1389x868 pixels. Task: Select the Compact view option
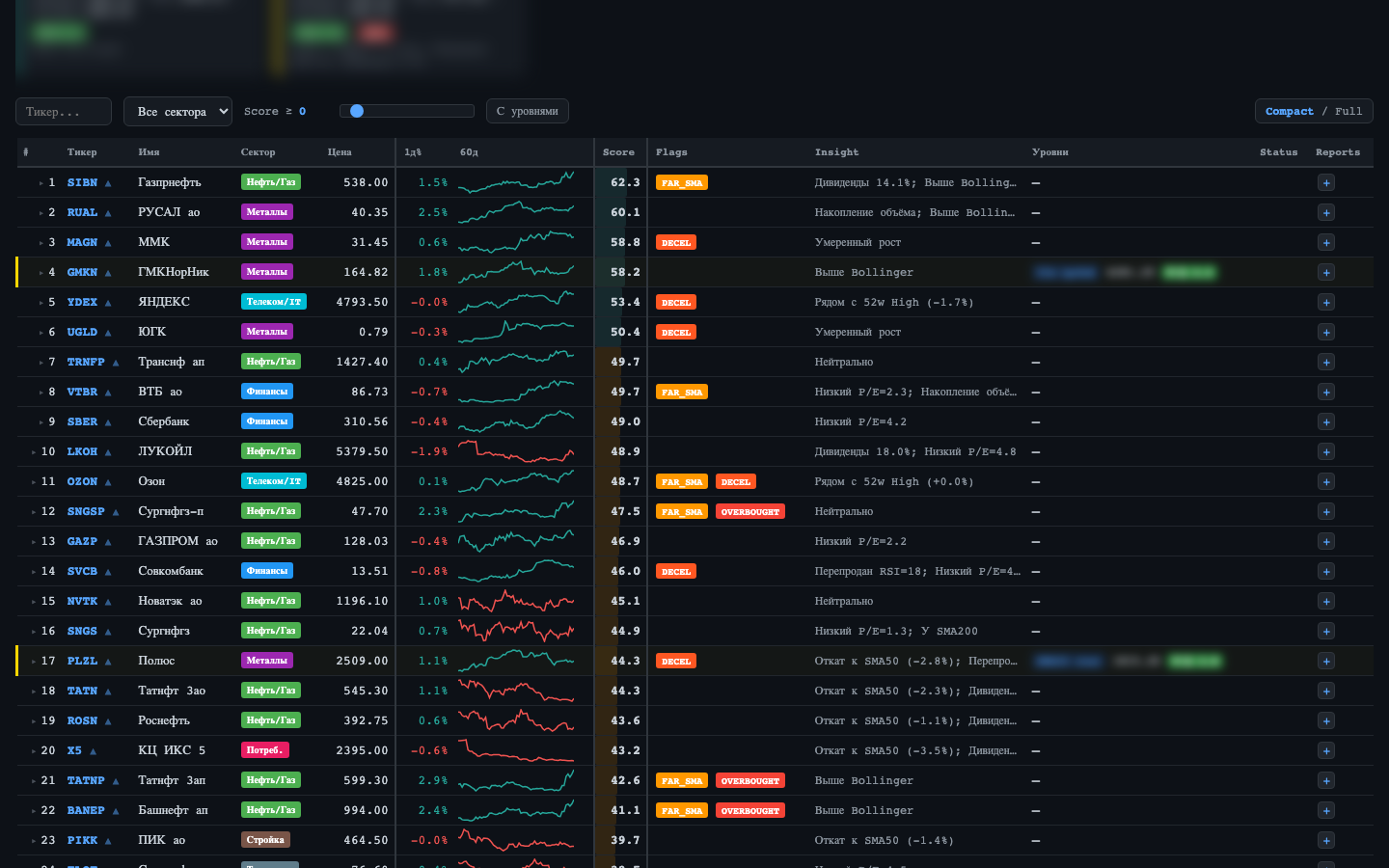tap(1289, 112)
